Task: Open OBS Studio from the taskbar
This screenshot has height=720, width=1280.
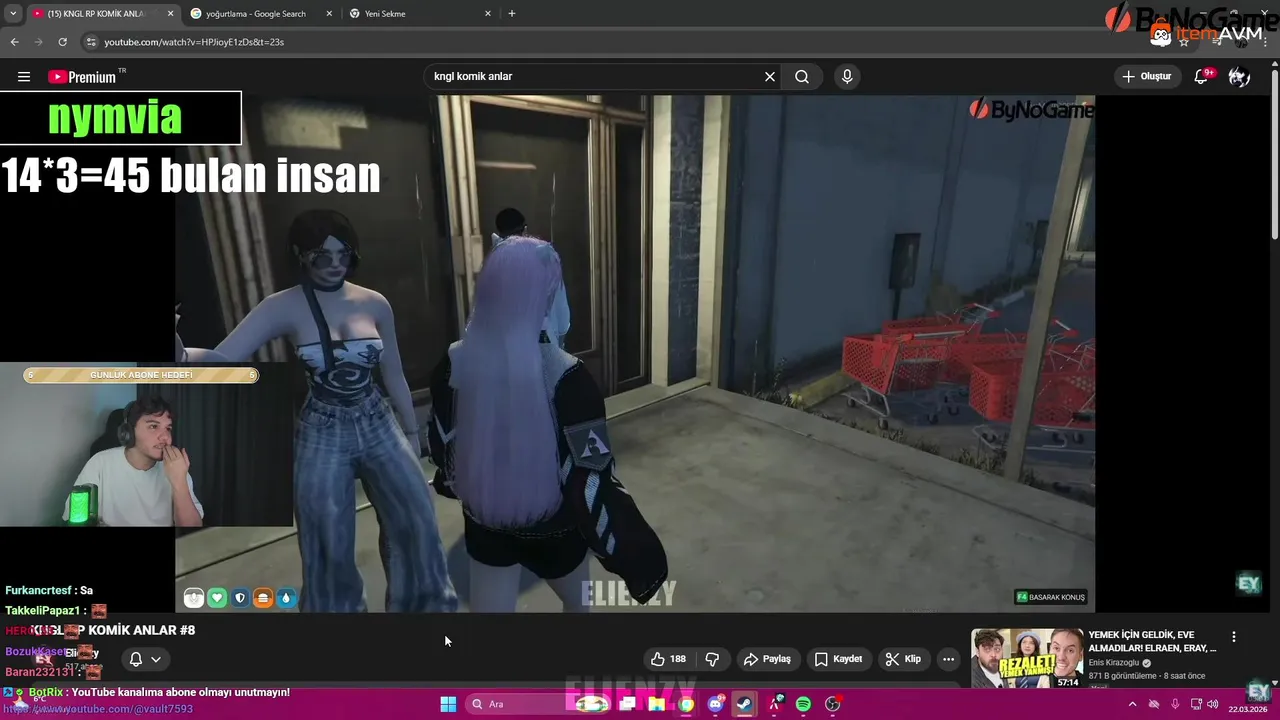Action: (x=833, y=704)
